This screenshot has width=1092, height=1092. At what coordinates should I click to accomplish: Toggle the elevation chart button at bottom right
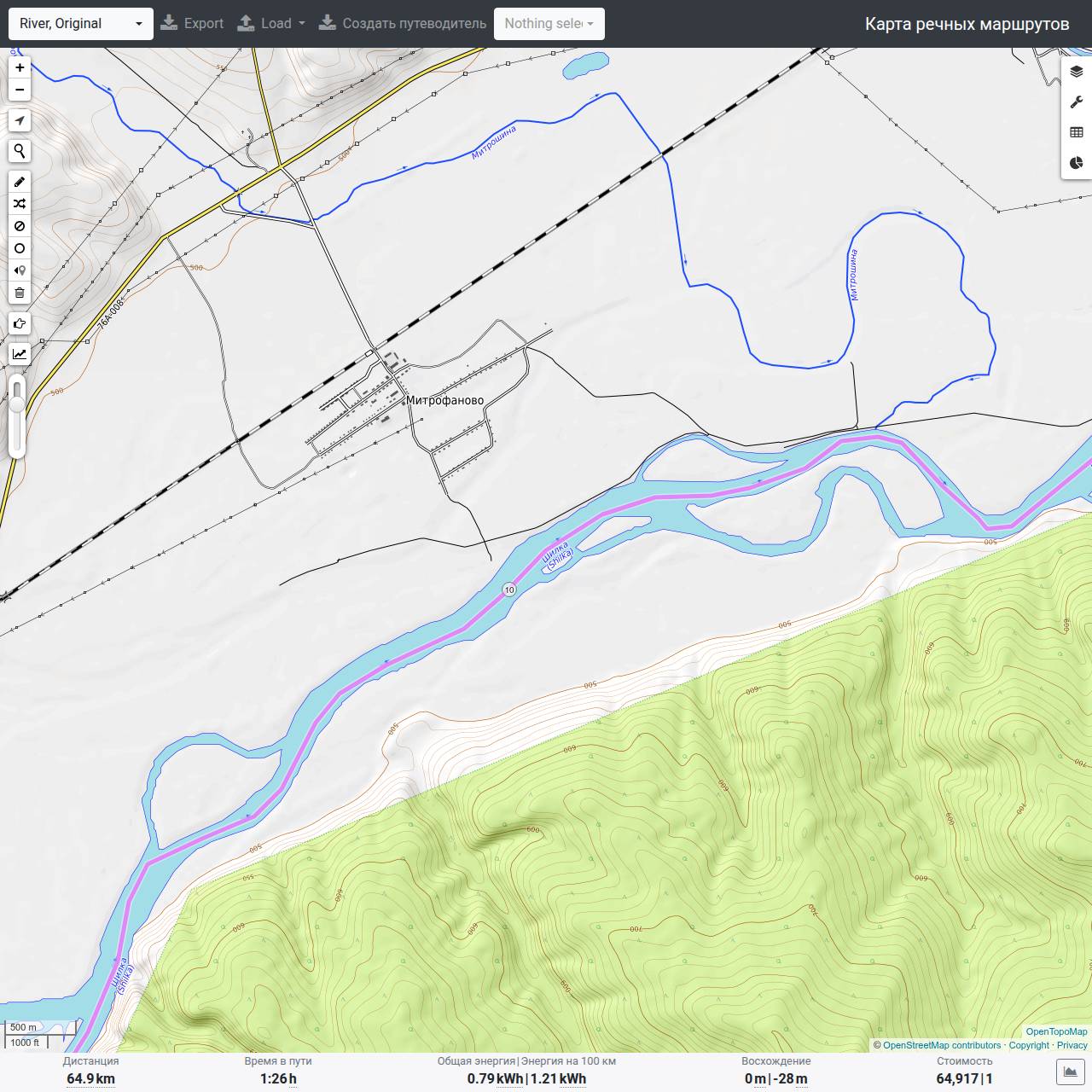point(1070,1072)
